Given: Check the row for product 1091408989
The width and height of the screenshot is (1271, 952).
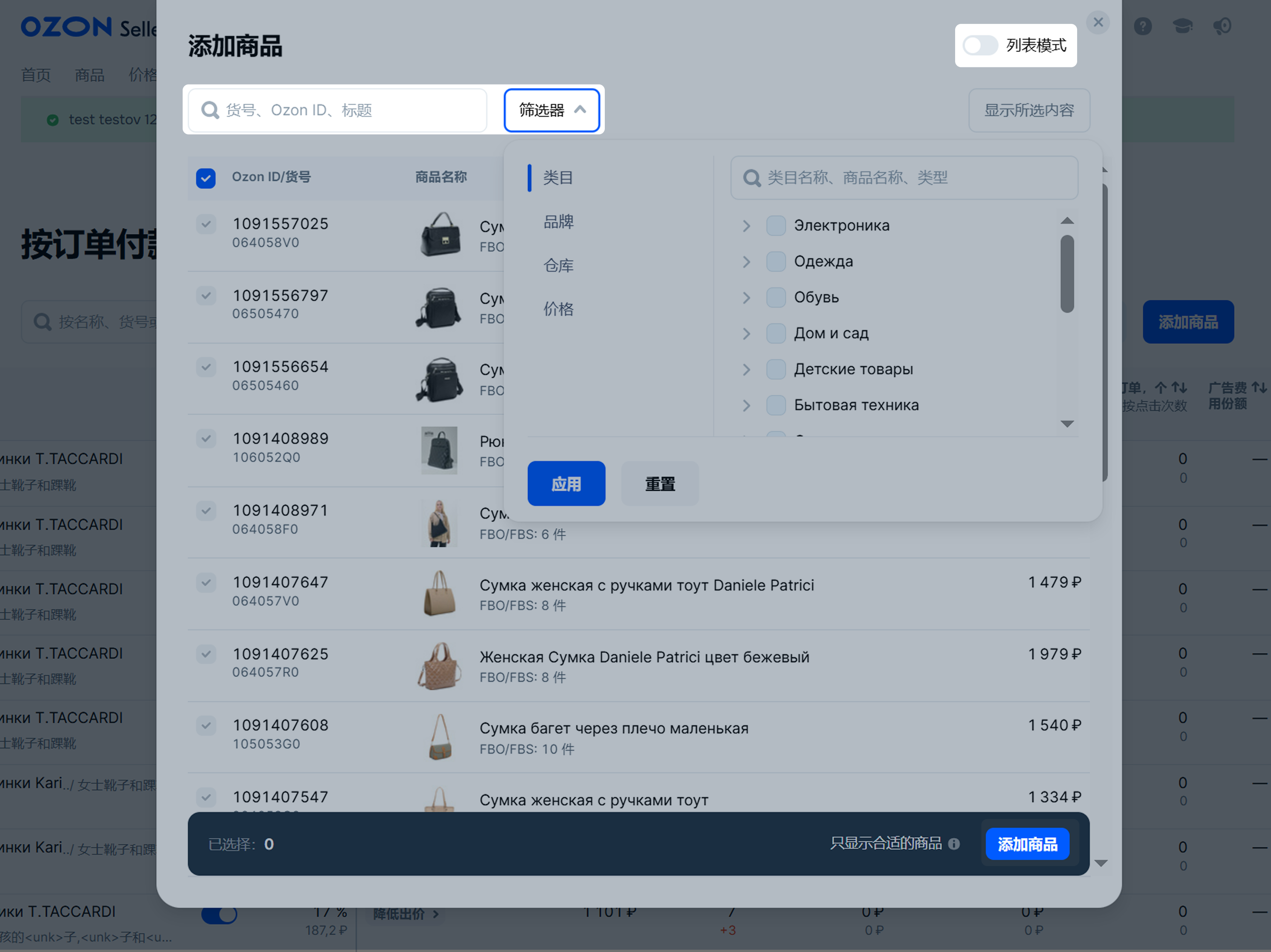Looking at the screenshot, I should coord(206,438).
